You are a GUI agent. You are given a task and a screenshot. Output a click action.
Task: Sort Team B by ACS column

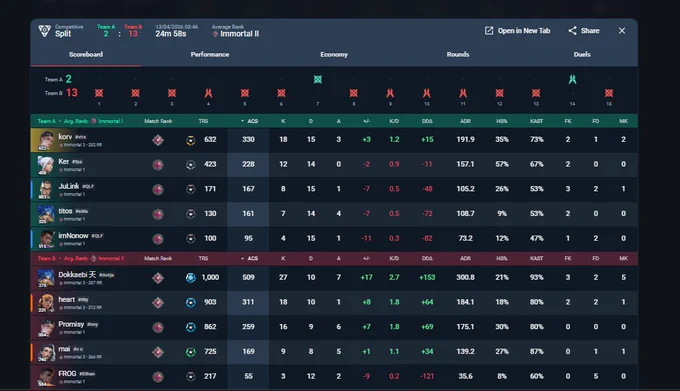[250, 258]
